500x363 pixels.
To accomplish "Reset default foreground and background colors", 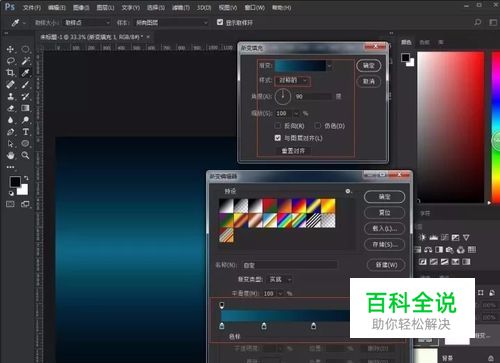I will (11, 193).
